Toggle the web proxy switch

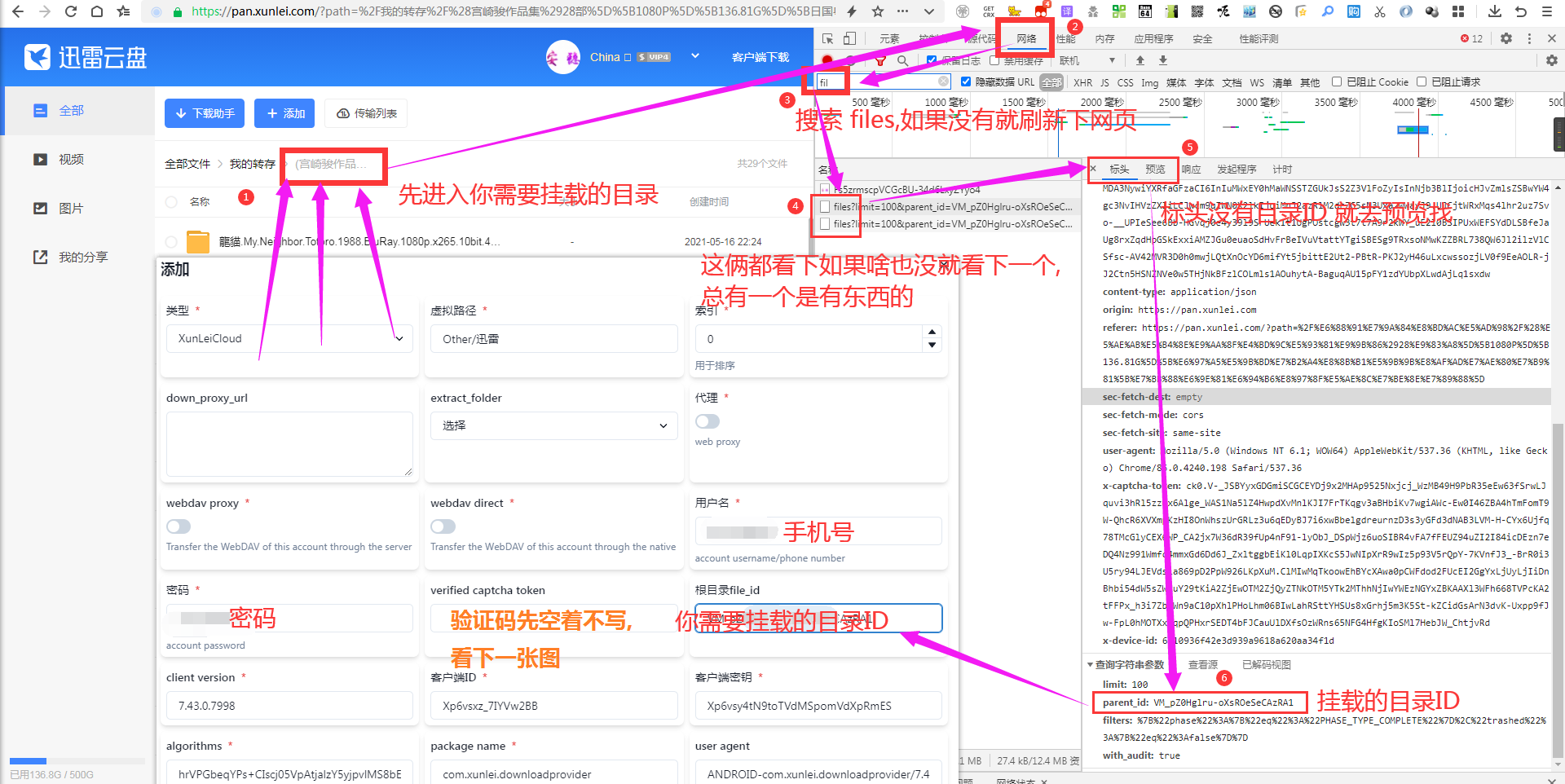tap(708, 421)
